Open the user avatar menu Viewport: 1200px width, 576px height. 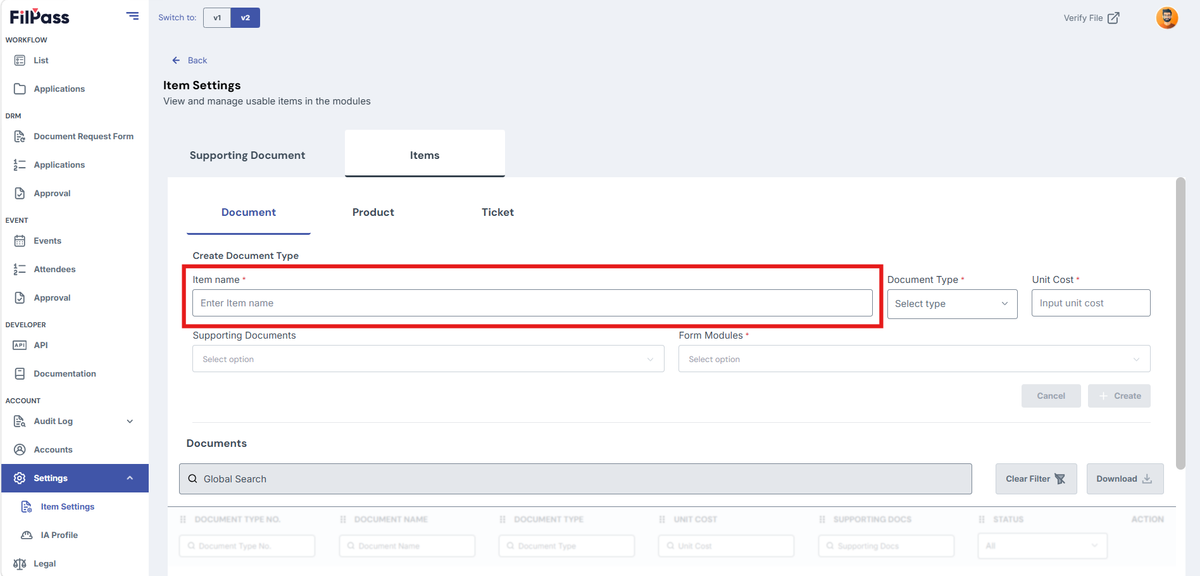point(1167,18)
